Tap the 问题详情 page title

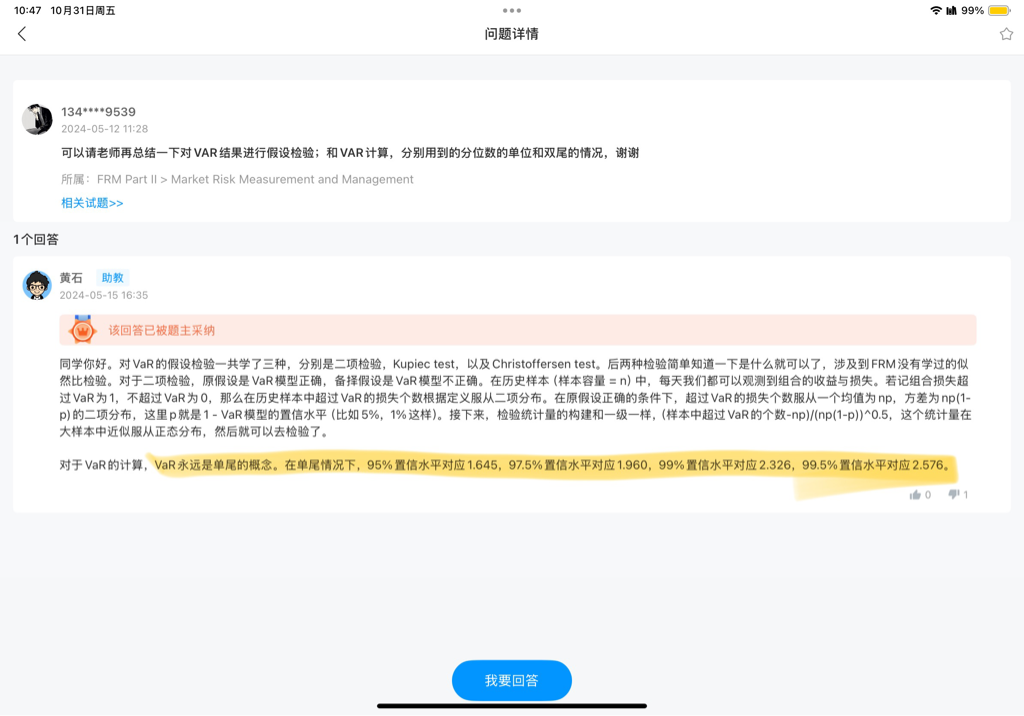512,34
